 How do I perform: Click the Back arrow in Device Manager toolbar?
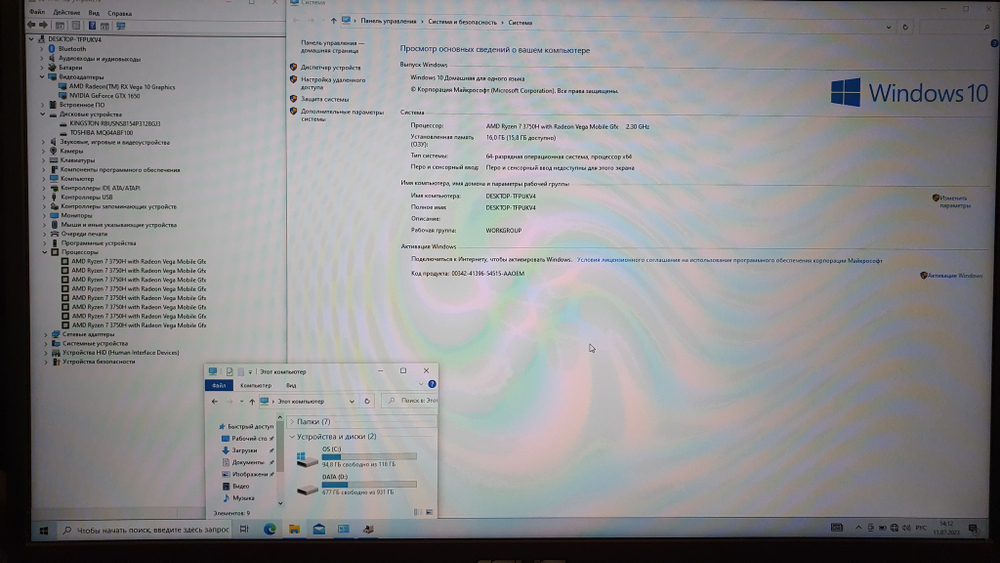point(31,25)
